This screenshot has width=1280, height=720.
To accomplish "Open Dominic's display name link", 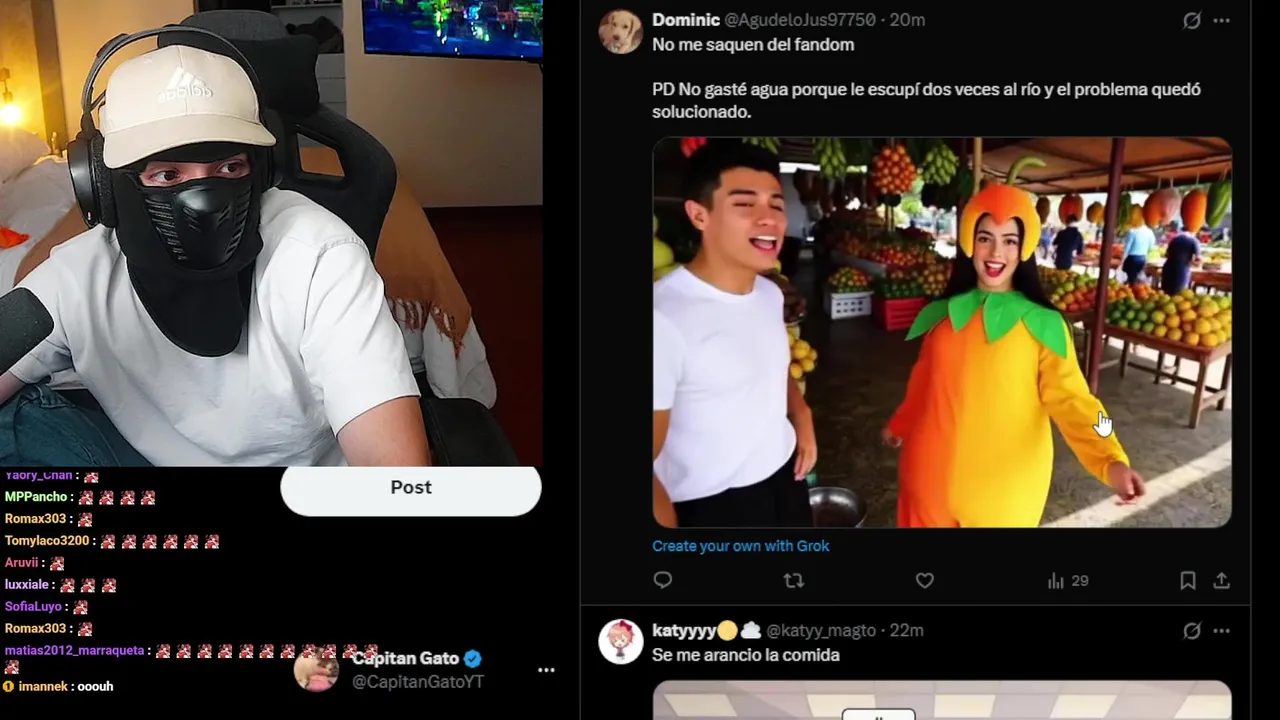I will (686, 20).
